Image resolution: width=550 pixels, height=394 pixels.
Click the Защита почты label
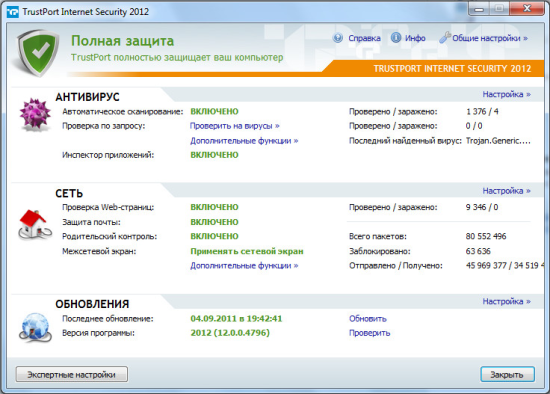(x=91, y=222)
